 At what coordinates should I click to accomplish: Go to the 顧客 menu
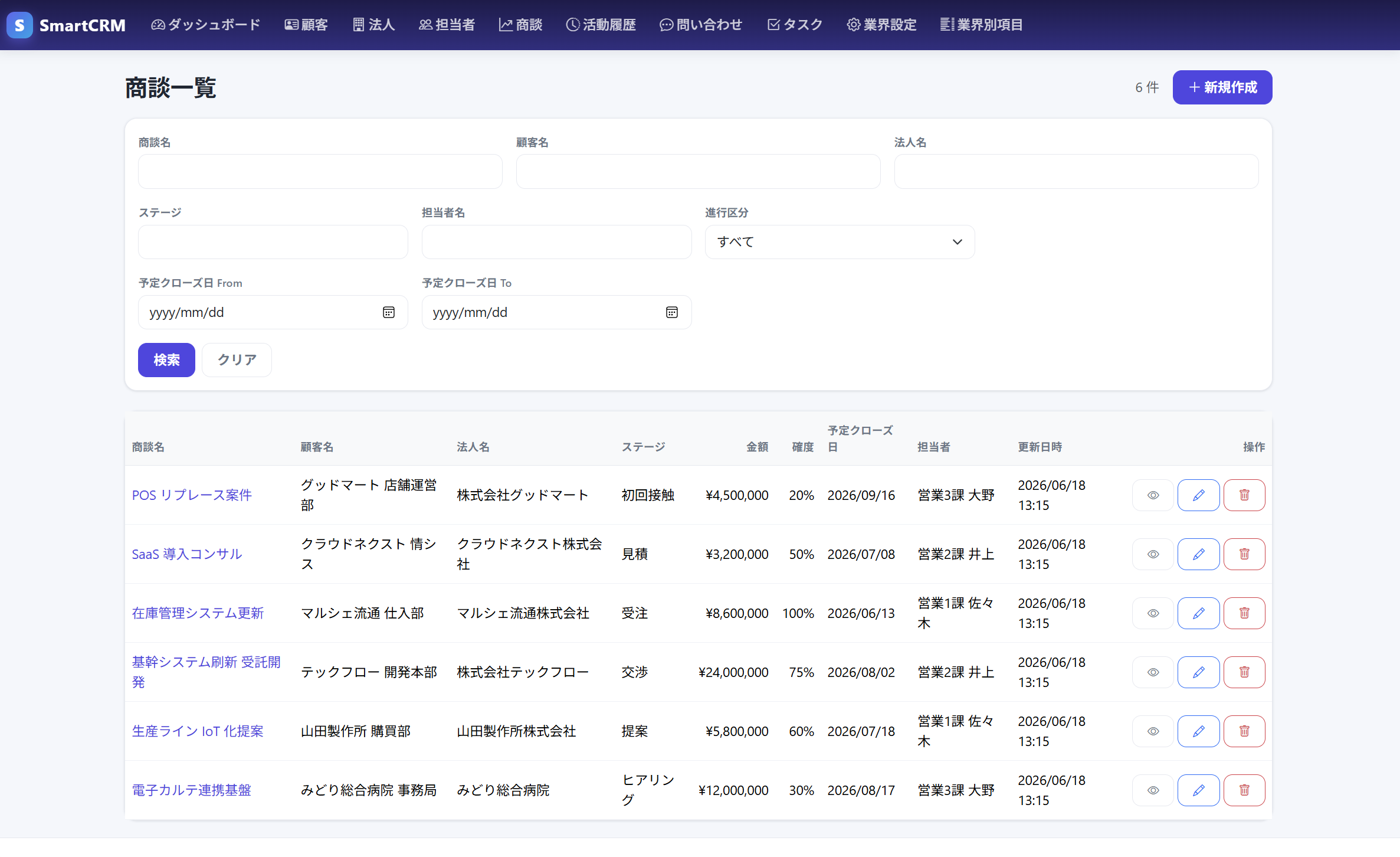tap(306, 25)
